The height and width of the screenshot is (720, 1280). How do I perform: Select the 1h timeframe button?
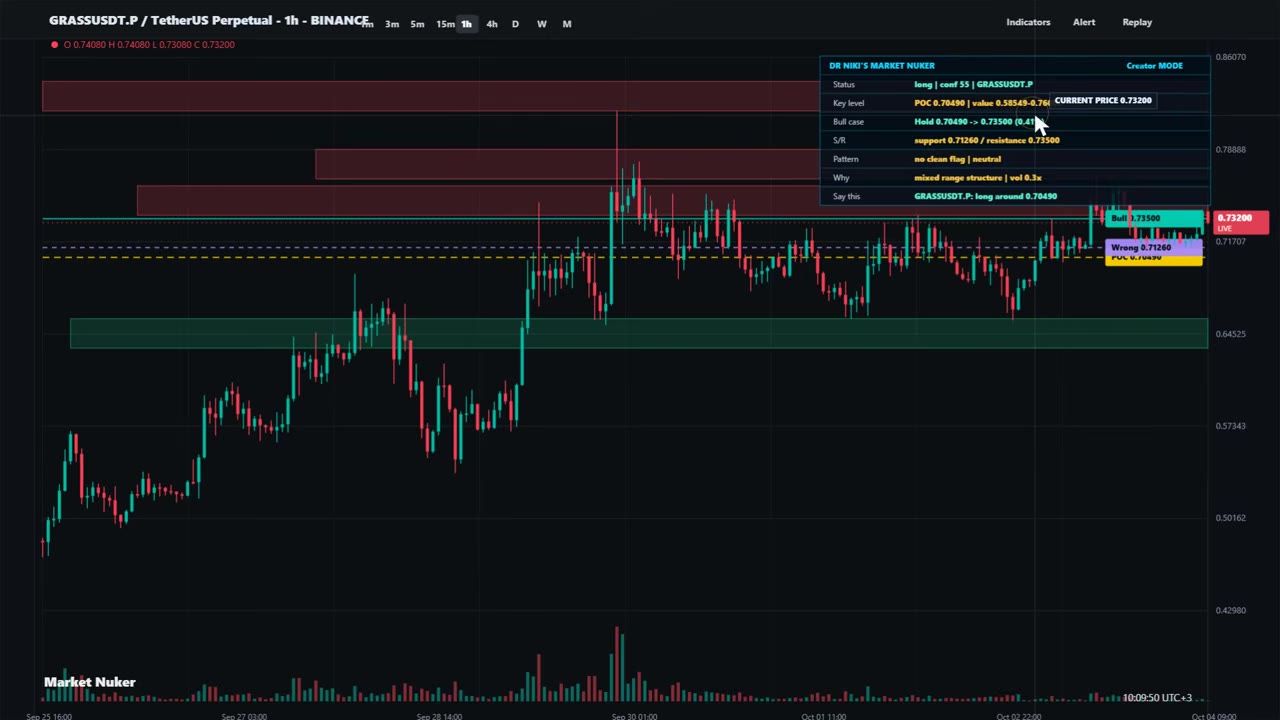click(x=466, y=24)
